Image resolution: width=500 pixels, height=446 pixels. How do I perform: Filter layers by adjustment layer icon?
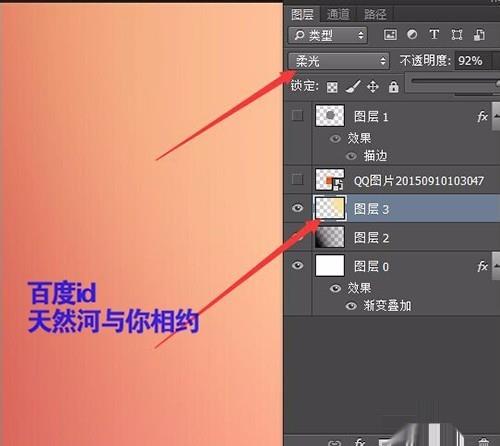412,34
